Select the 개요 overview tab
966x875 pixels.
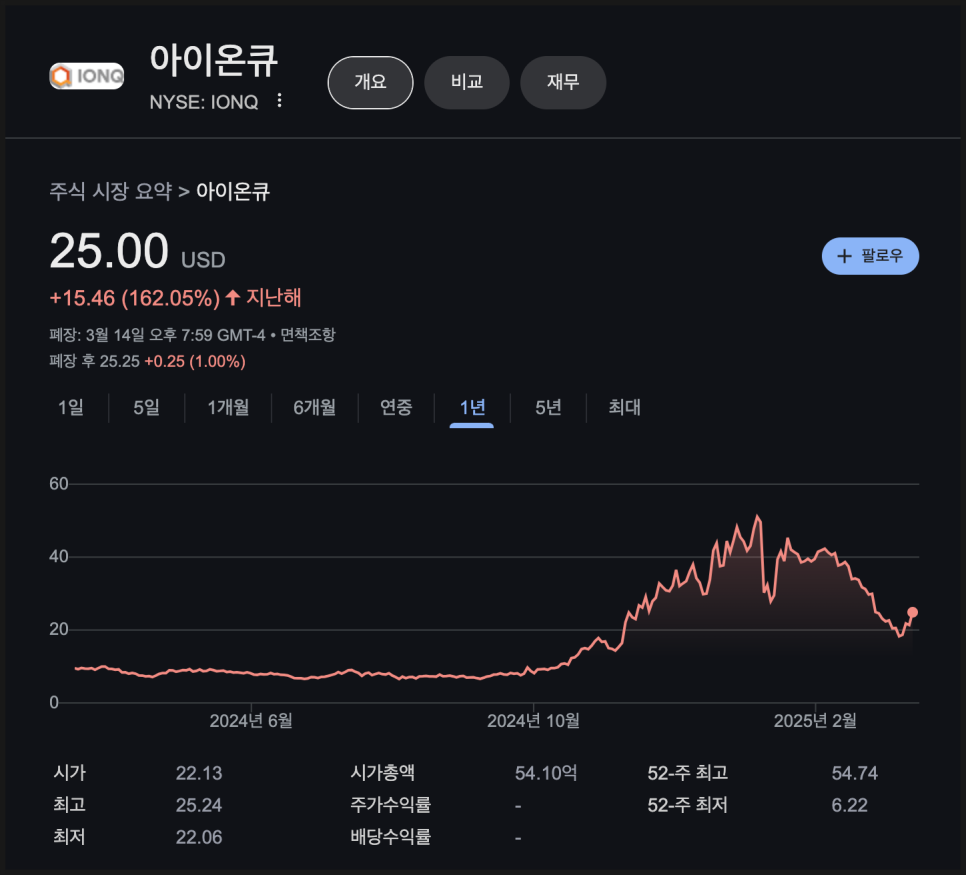coord(370,82)
